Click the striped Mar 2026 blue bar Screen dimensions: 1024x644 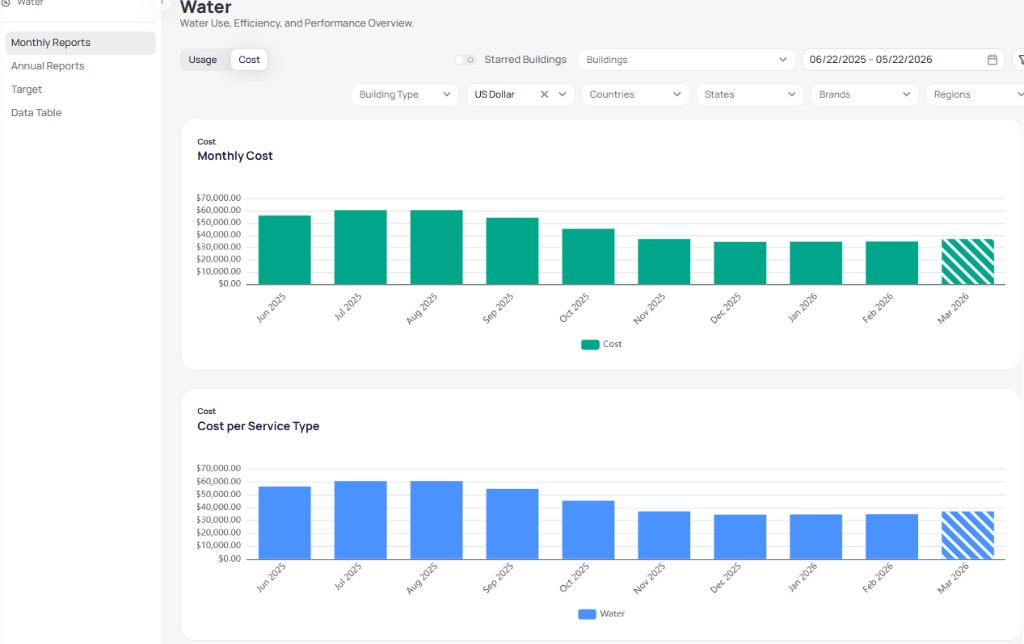pyautogui.click(x=967, y=535)
